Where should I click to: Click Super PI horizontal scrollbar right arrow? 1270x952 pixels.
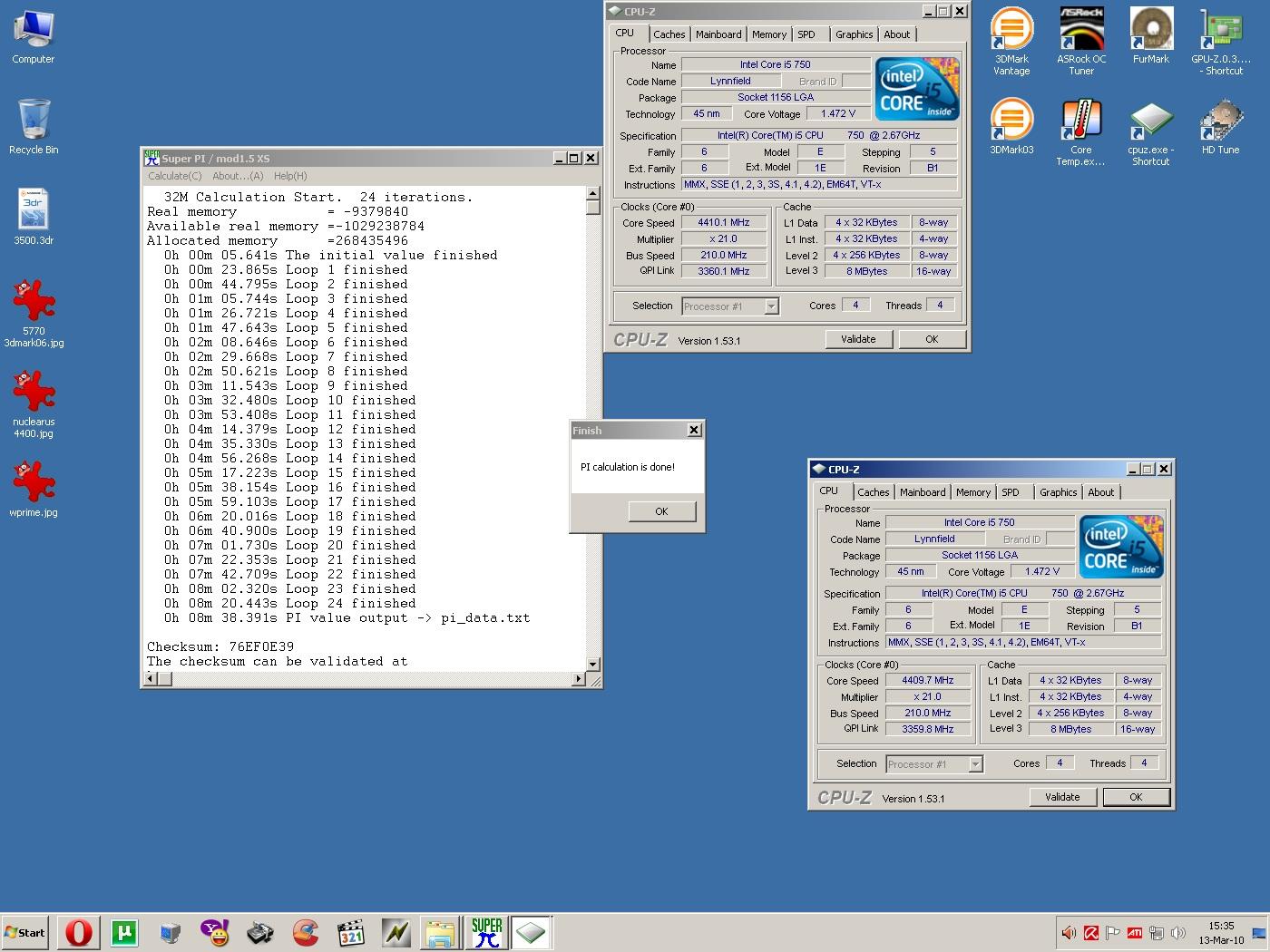pyautogui.click(x=579, y=678)
